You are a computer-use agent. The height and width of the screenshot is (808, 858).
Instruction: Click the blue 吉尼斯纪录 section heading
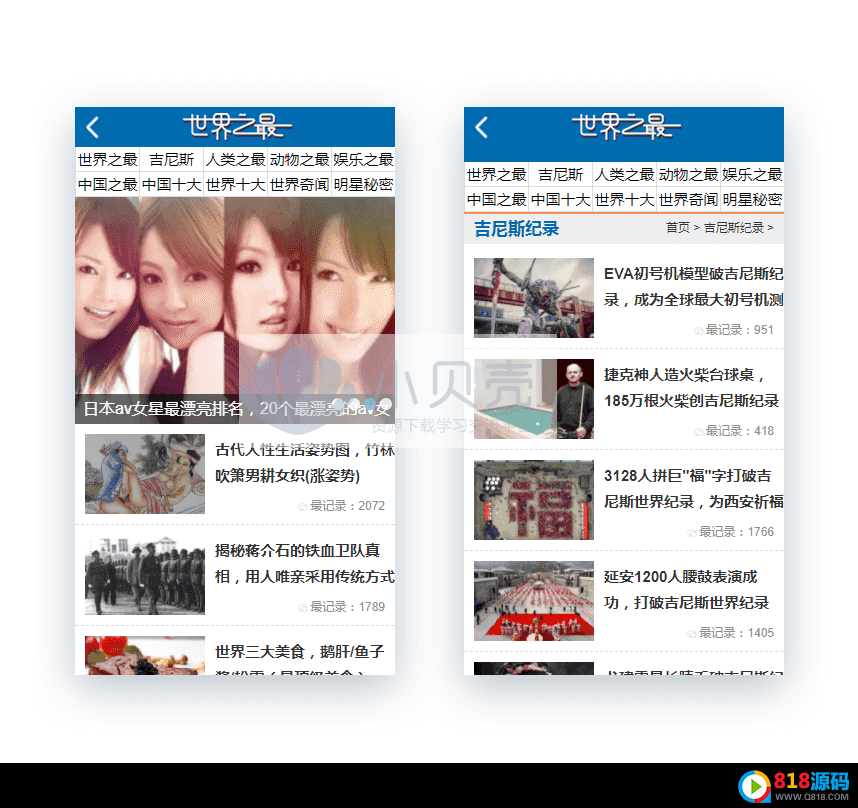coord(517,229)
